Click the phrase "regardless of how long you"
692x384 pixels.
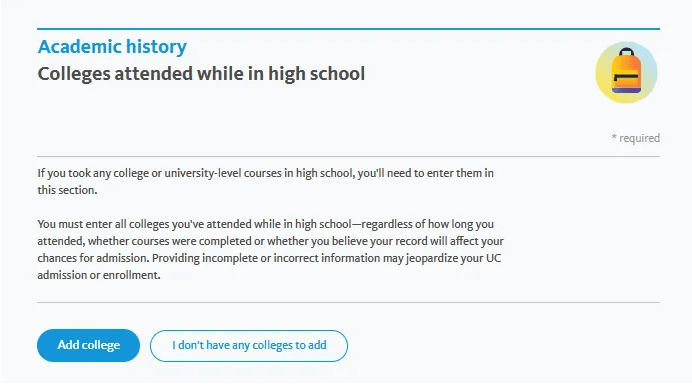pyautogui.click(x=428, y=224)
